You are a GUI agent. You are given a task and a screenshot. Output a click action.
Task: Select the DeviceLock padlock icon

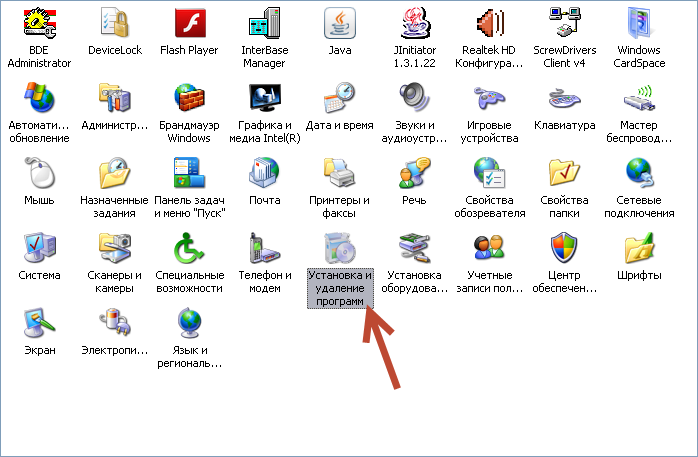tap(115, 24)
